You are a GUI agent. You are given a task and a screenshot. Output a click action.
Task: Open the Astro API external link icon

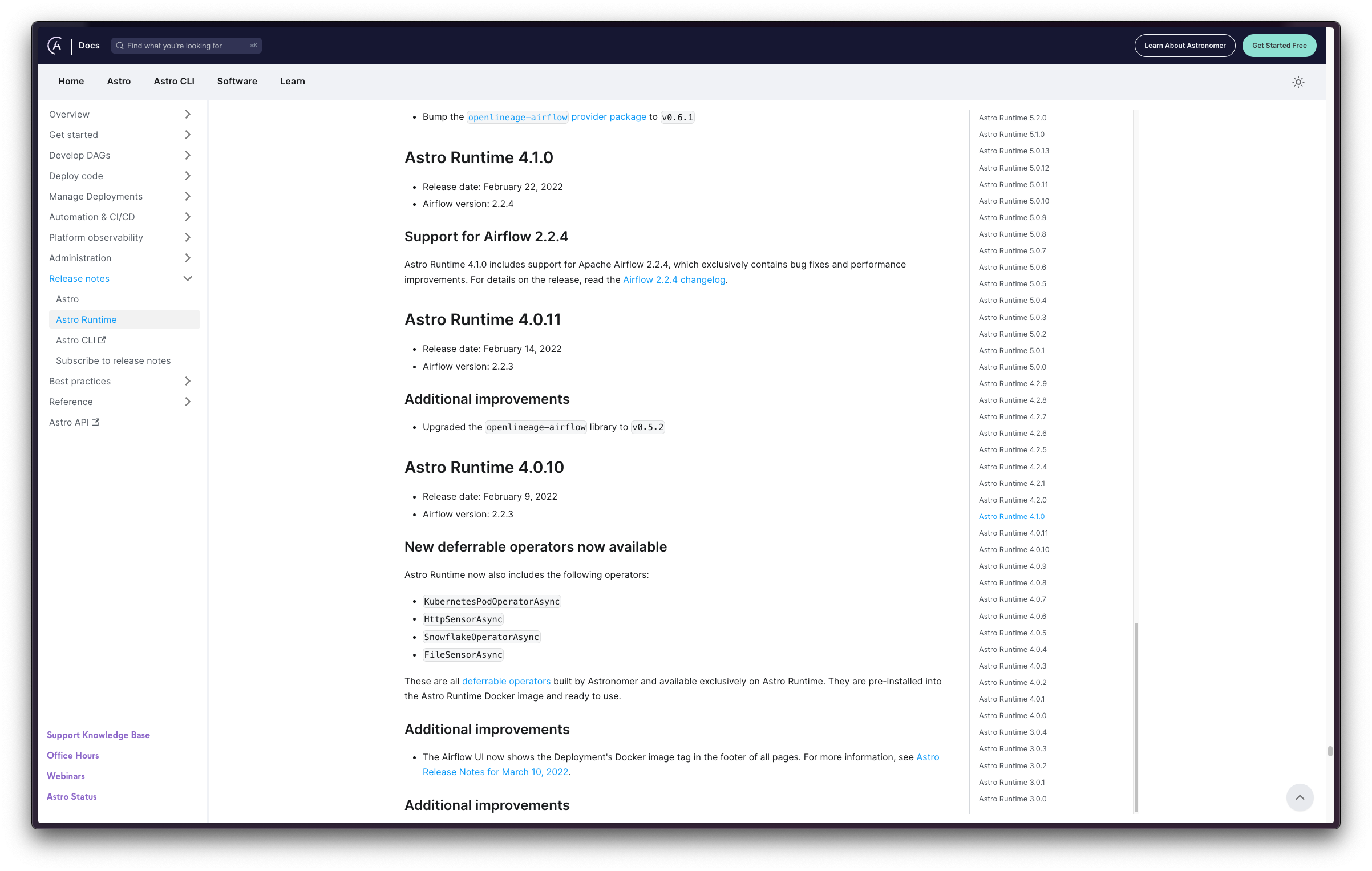click(x=96, y=422)
